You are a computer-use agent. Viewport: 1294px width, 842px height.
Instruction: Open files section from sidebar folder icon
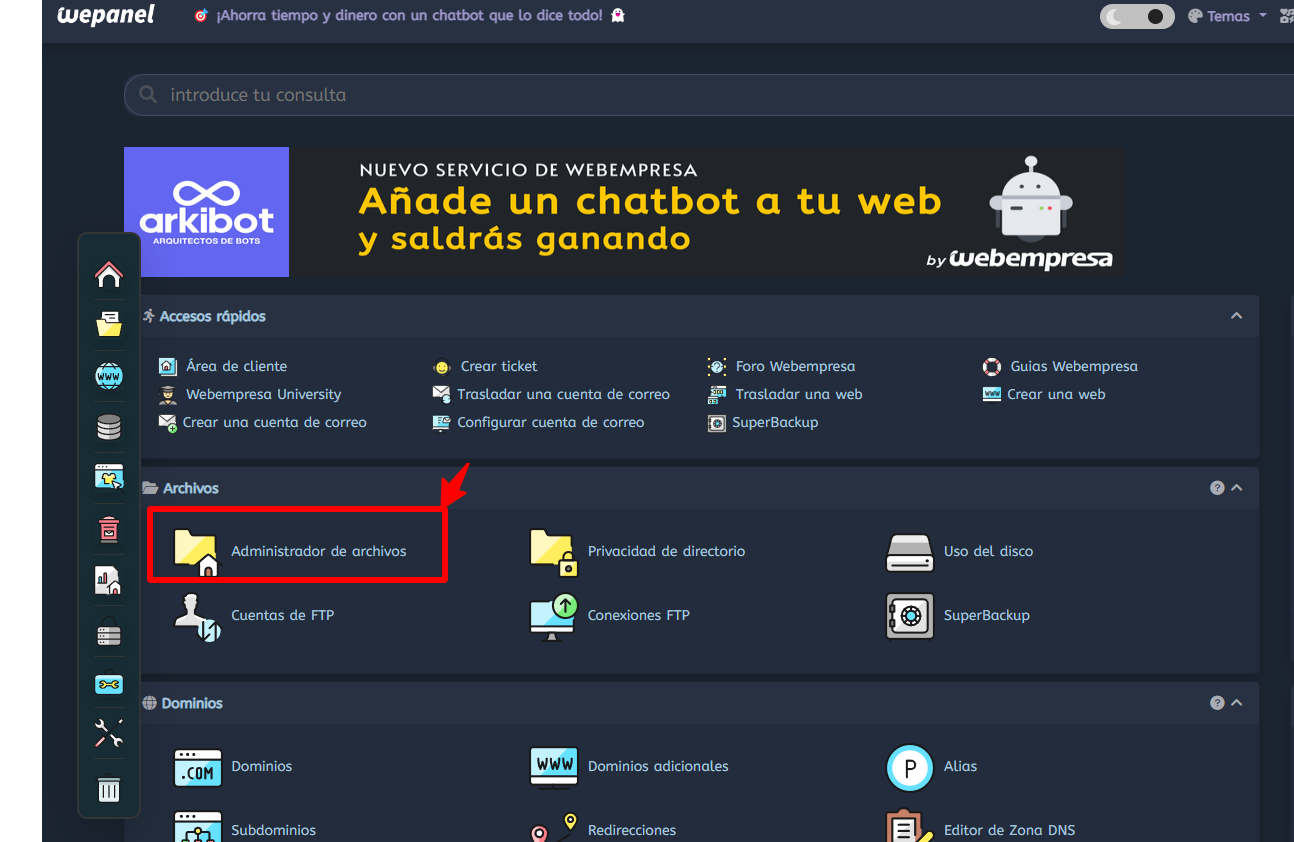[109, 324]
